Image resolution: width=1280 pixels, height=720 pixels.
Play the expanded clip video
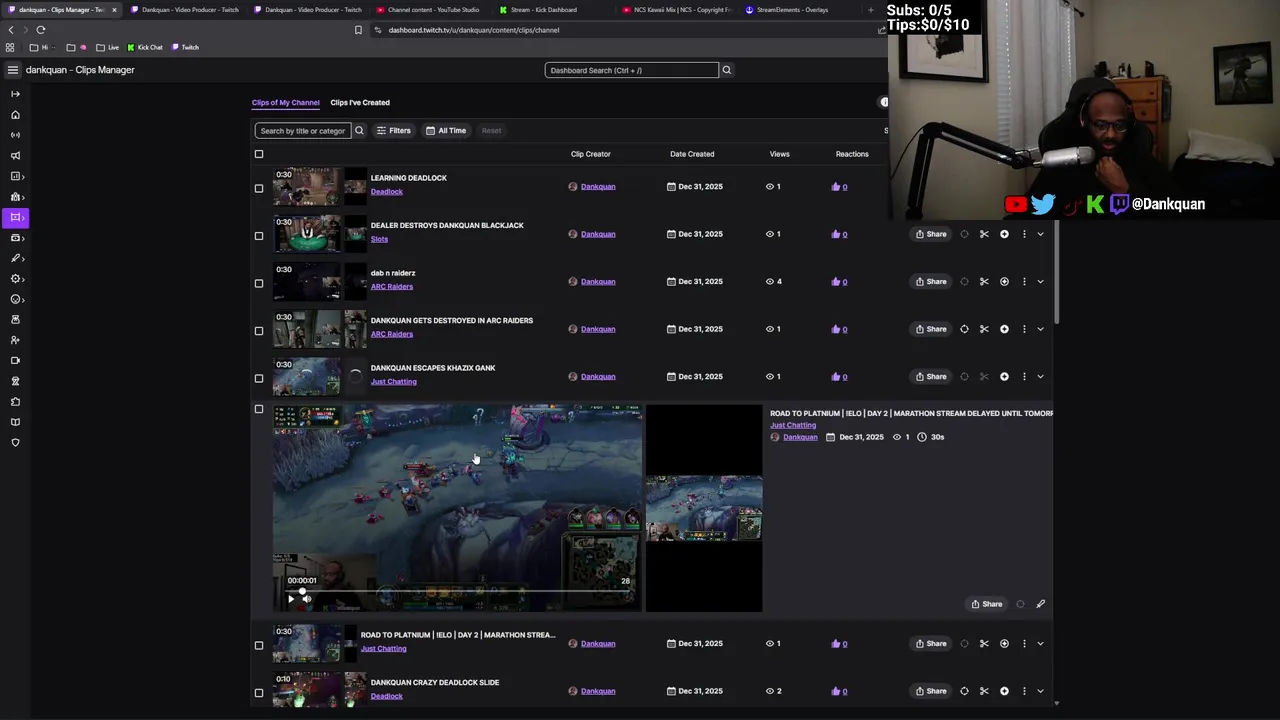[291, 599]
